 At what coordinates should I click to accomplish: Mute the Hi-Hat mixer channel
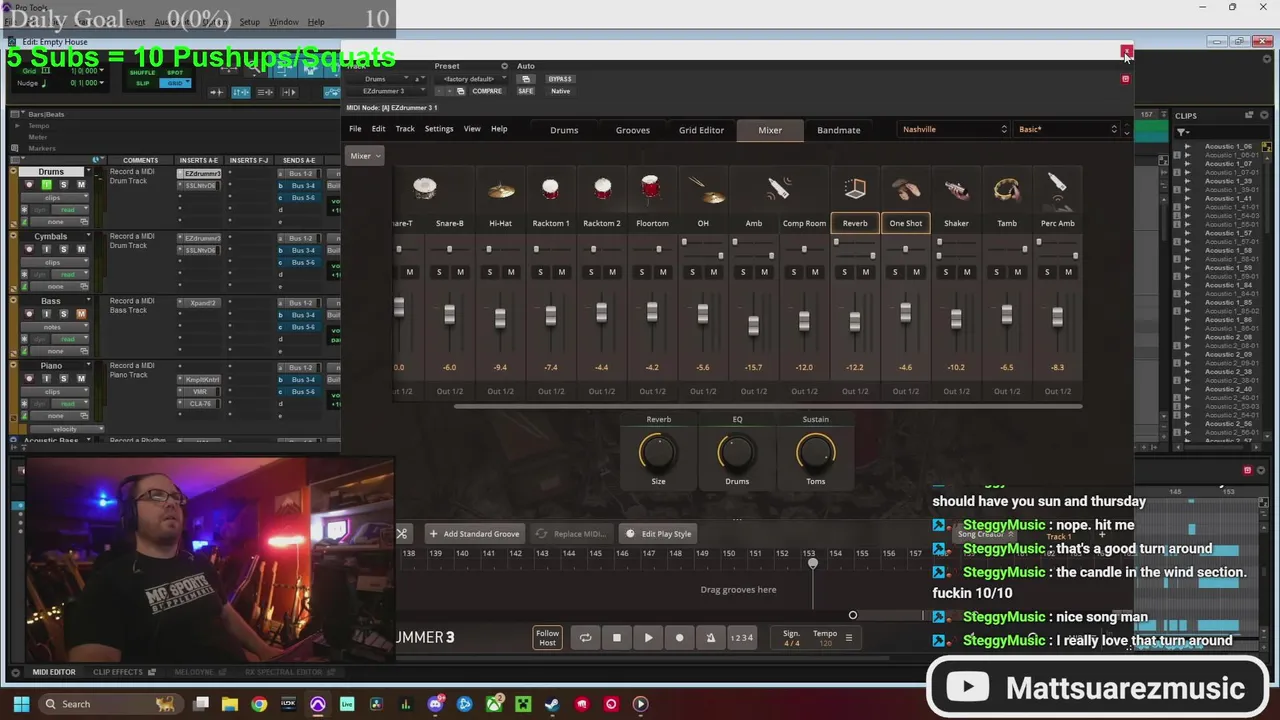click(x=511, y=272)
